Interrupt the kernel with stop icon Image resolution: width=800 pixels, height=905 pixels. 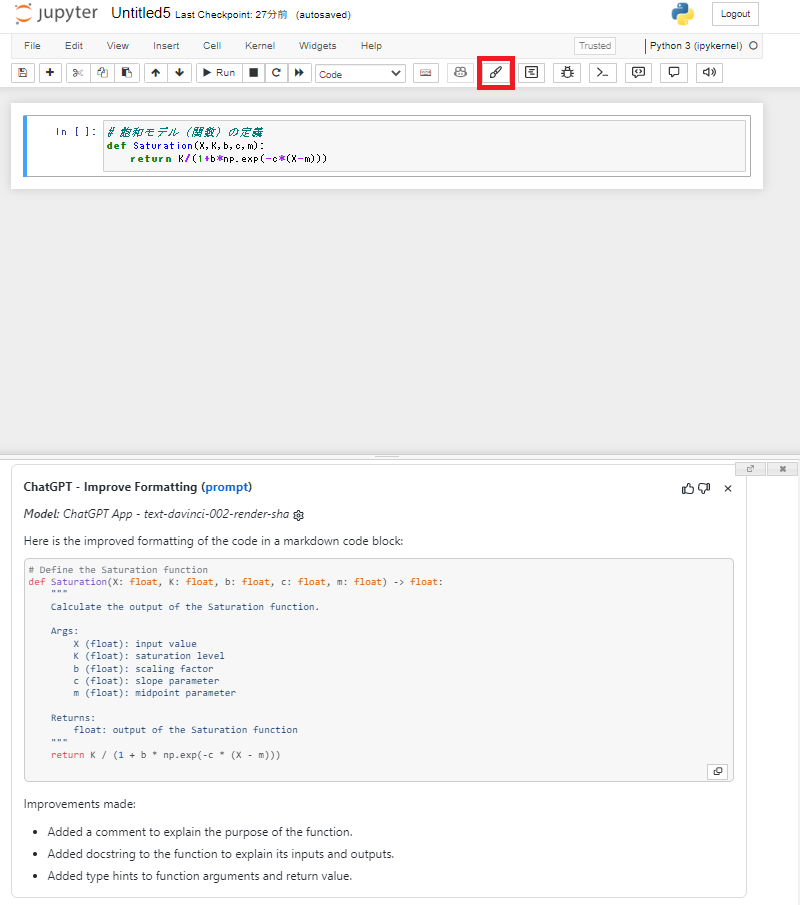tap(253, 73)
